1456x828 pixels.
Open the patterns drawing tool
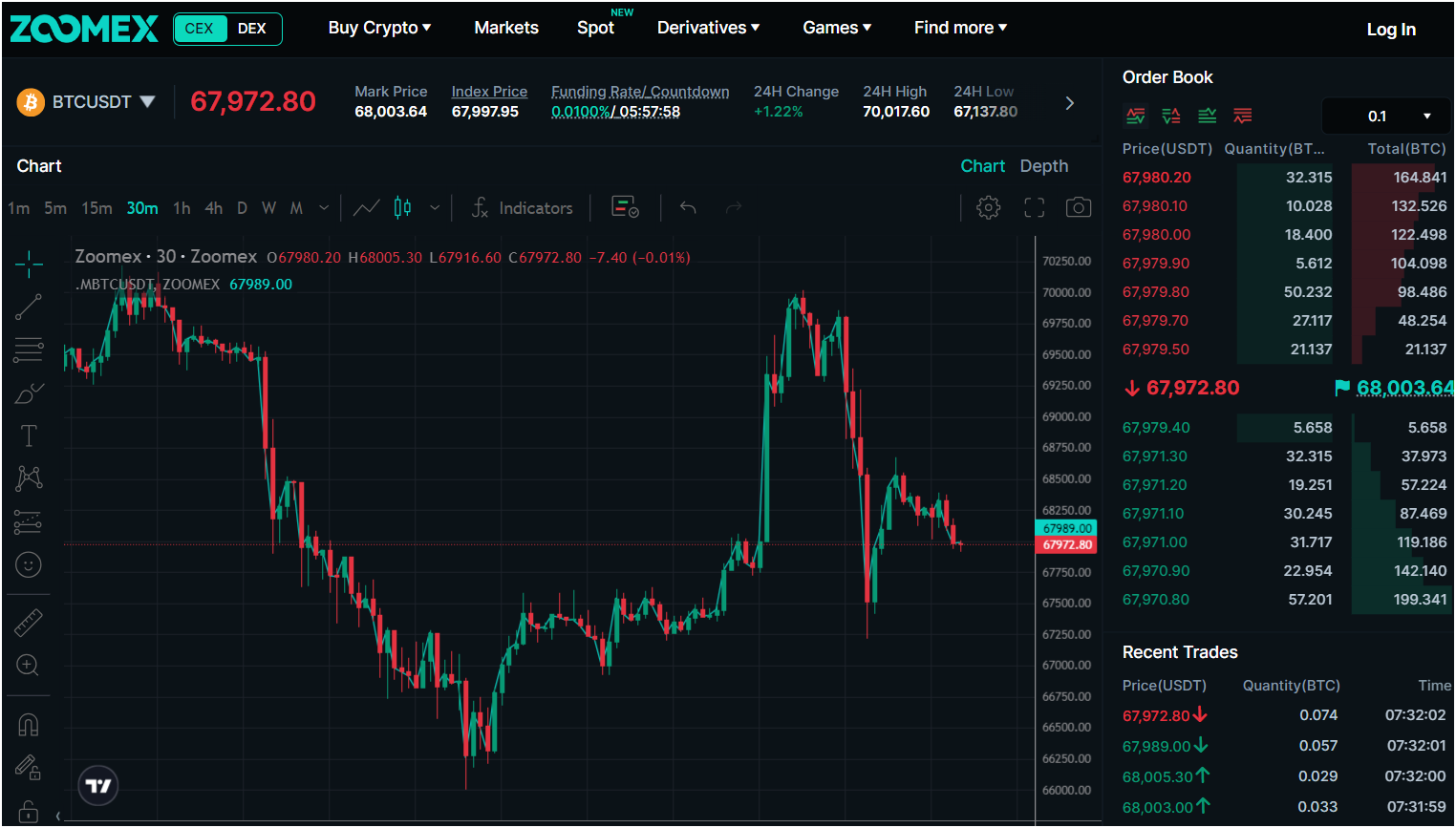(29, 478)
